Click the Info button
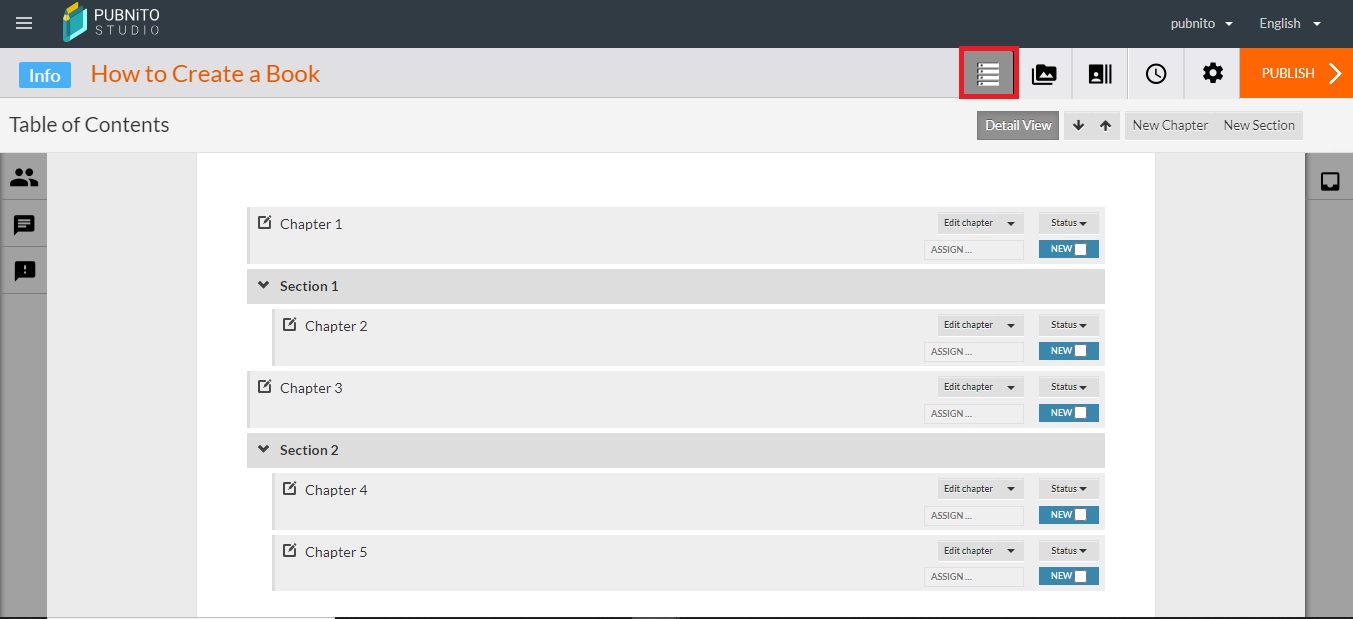The image size is (1353, 619). (x=45, y=75)
